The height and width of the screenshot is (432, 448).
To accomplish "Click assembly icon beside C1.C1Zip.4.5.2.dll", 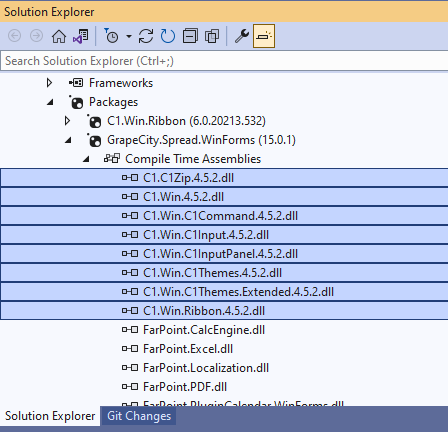I will coord(130,178).
